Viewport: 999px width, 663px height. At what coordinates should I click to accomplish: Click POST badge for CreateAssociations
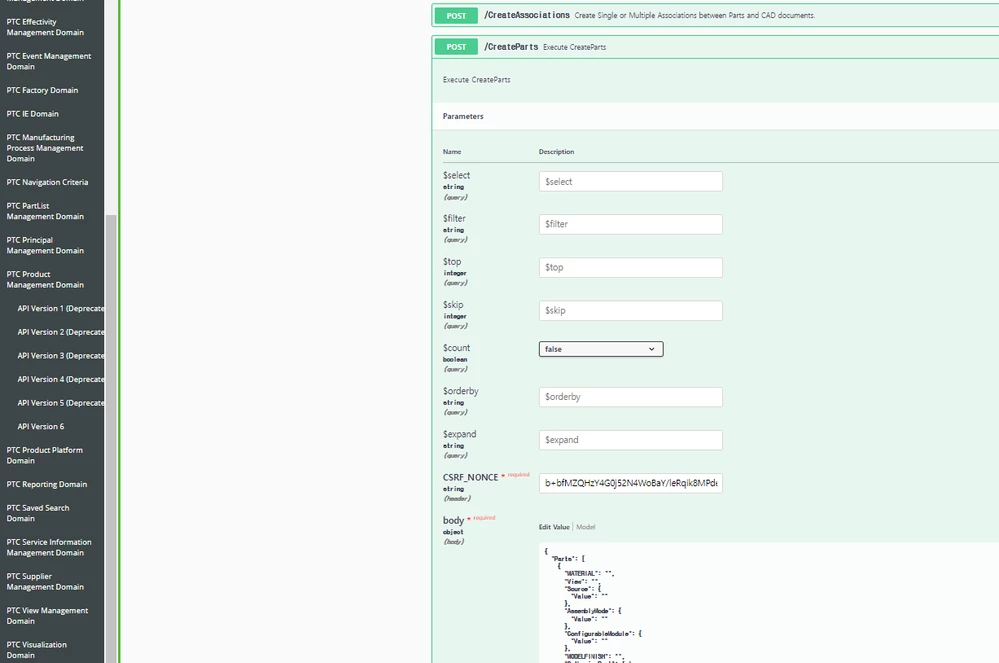(456, 16)
